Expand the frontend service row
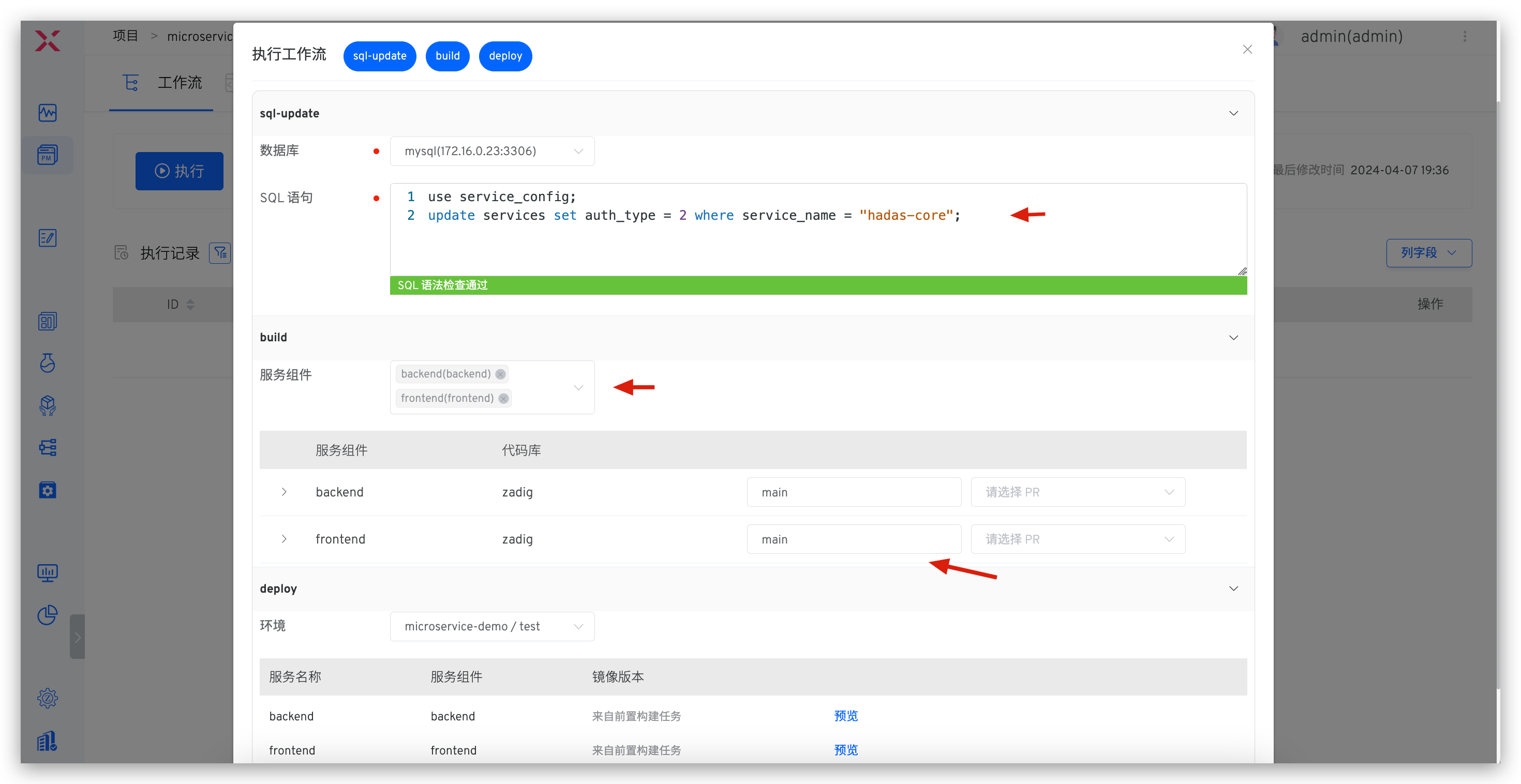 click(x=284, y=539)
